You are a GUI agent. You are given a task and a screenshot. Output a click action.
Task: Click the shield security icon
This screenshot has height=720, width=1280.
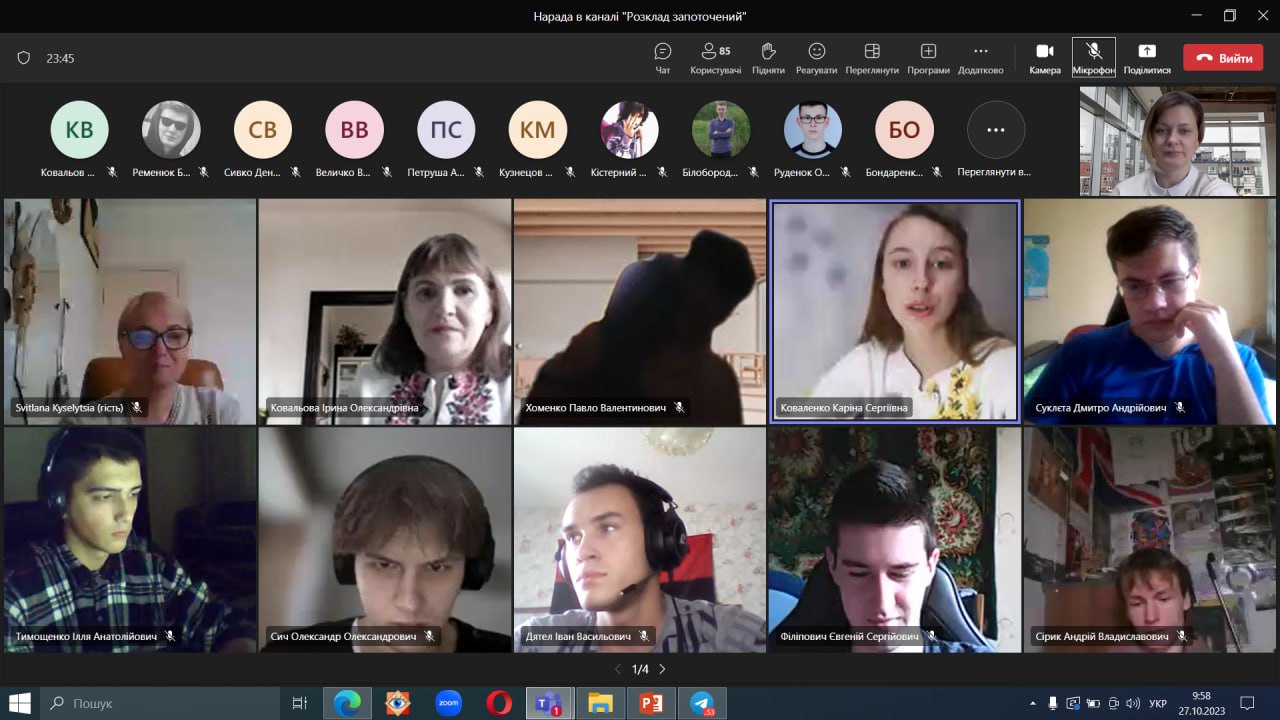click(24, 58)
